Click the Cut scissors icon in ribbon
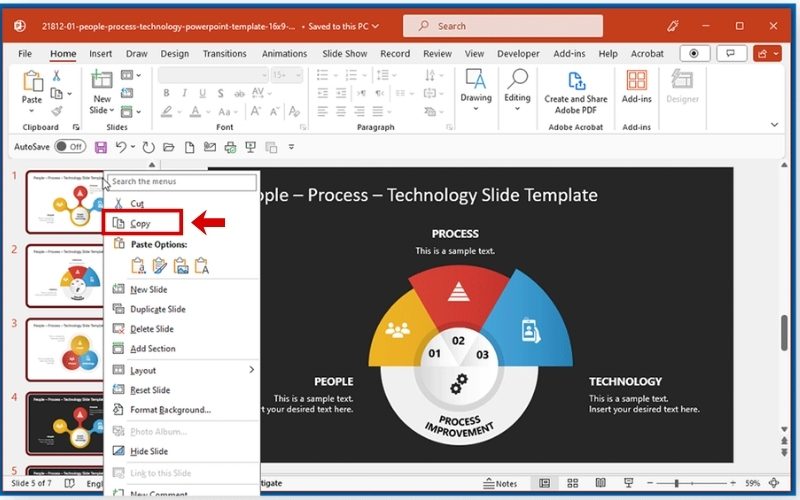The image size is (800, 500). (x=57, y=76)
